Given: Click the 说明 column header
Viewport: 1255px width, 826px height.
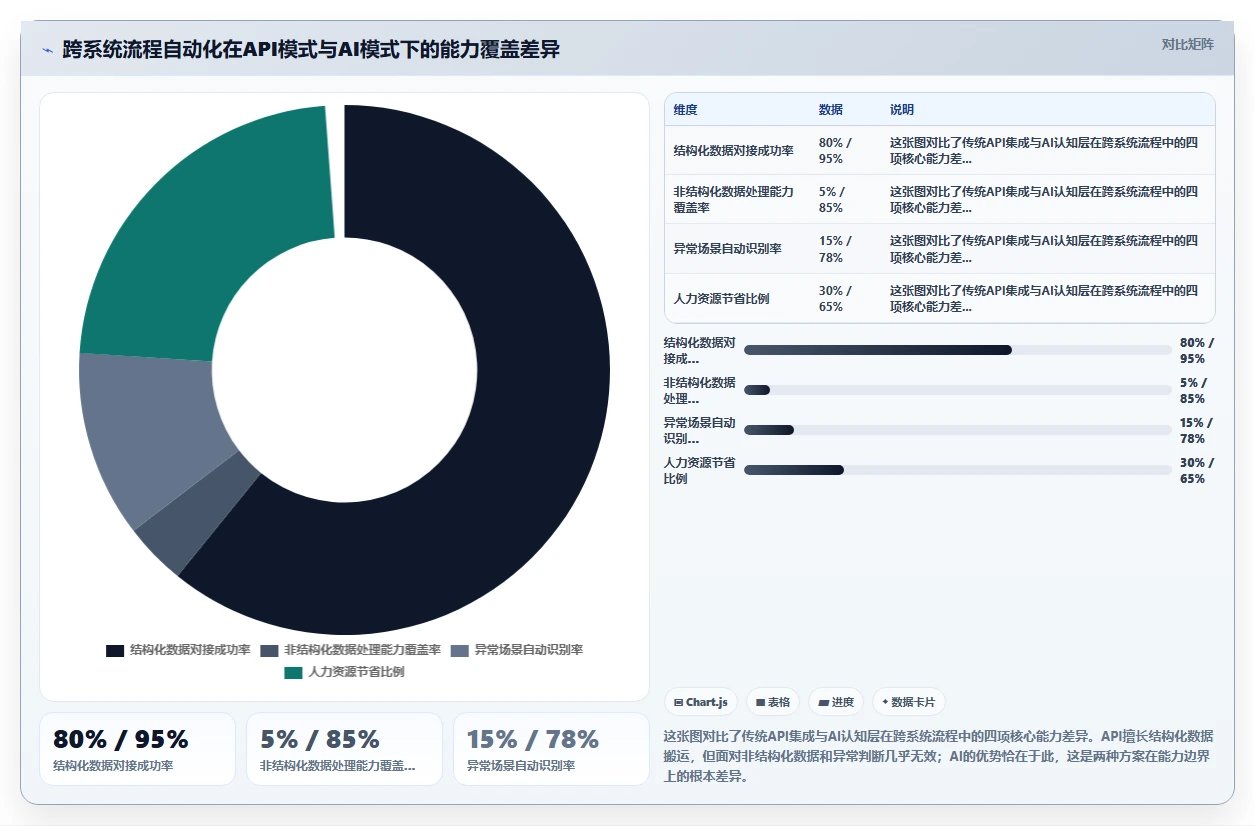Looking at the screenshot, I should coord(902,110).
